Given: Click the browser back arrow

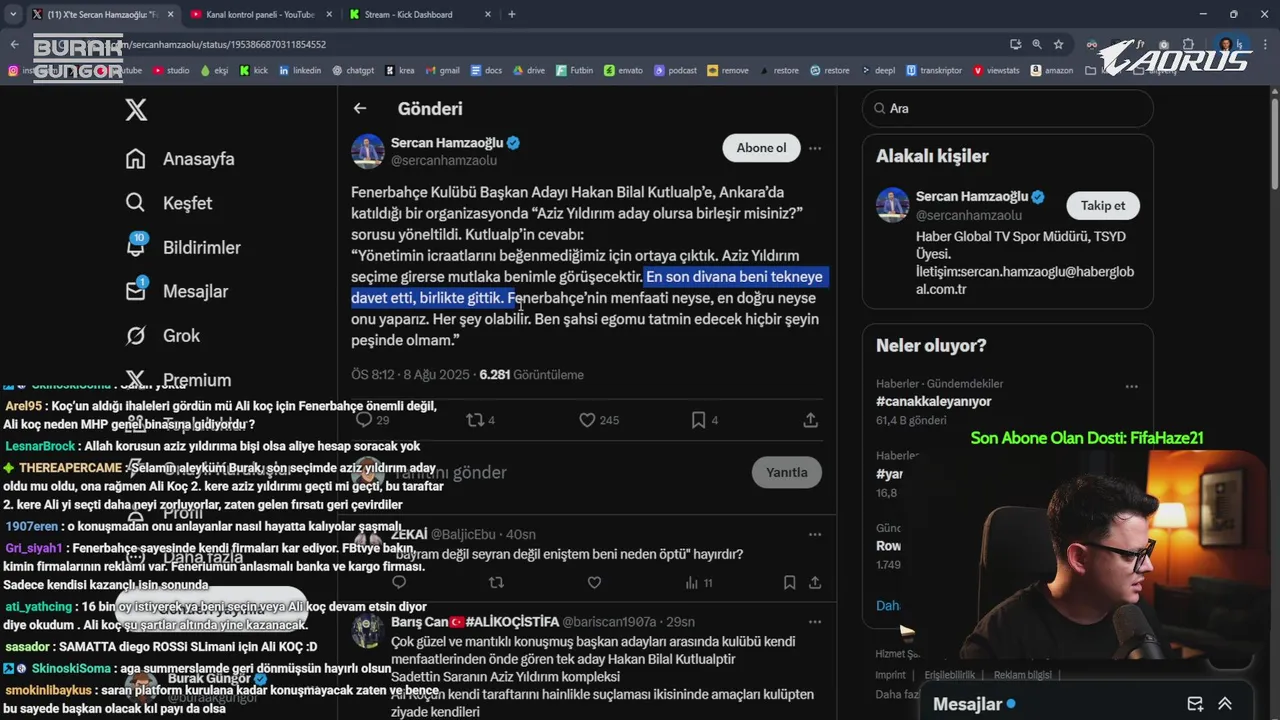Looking at the screenshot, I should (x=14, y=44).
